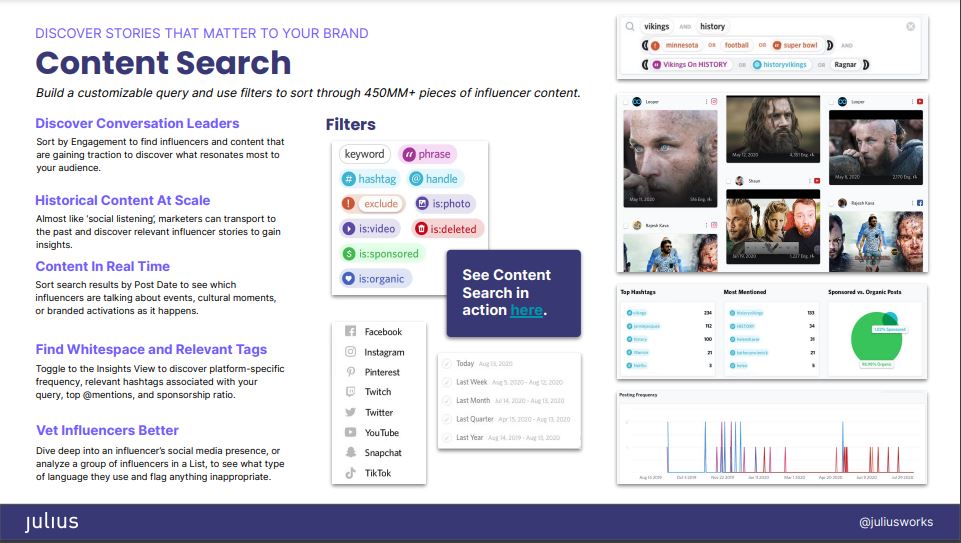Select the Last Quarter check circle

click(447, 419)
